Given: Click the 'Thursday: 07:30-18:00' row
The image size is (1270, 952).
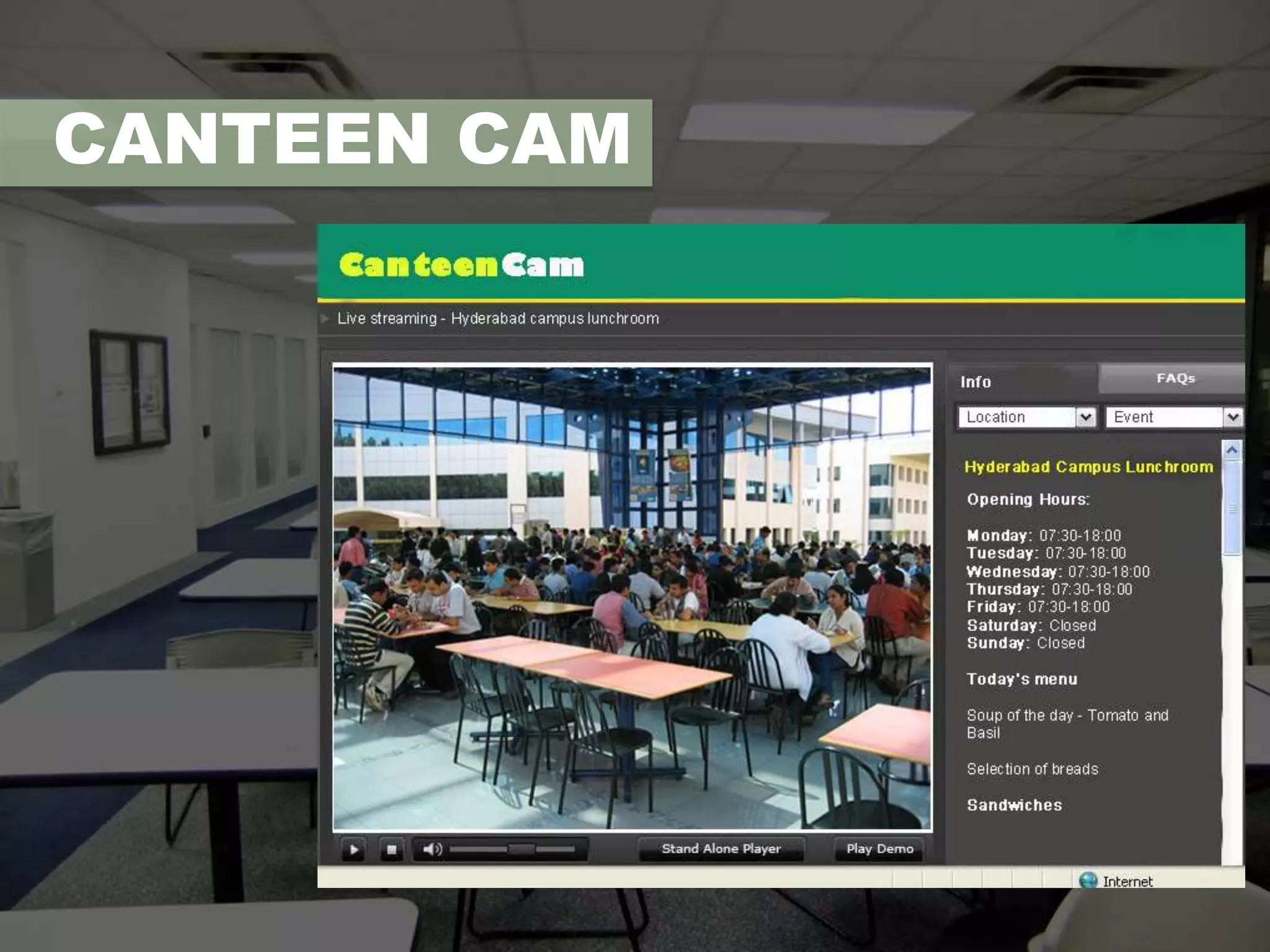Looking at the screenshot, I should coord(1049,589).
